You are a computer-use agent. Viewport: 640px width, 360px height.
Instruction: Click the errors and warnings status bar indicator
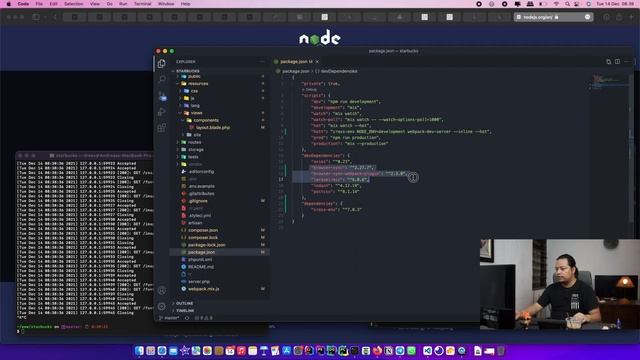[x=203, y=318]
